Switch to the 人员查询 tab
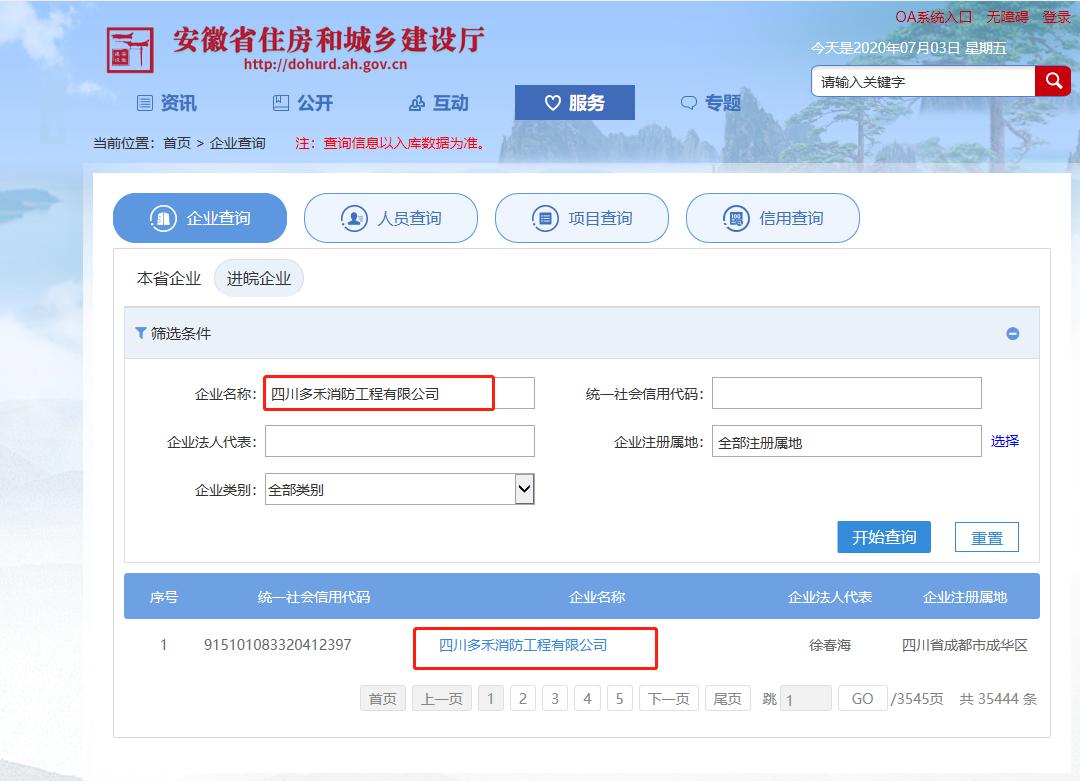This screenshot has width=1080, height=781. point(391,218)
